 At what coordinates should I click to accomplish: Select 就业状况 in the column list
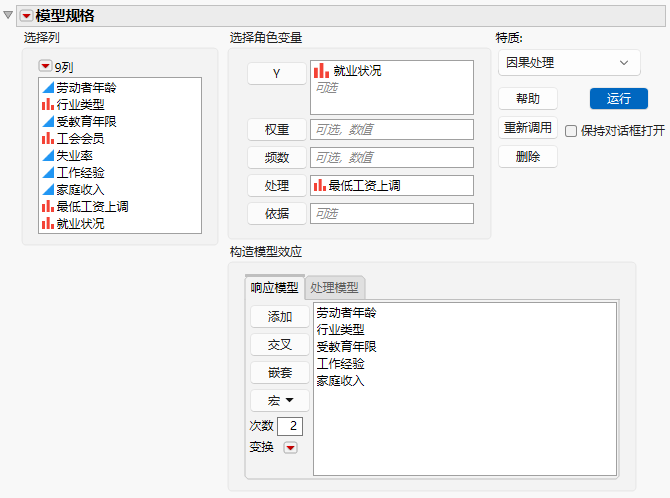pos(80,223)
